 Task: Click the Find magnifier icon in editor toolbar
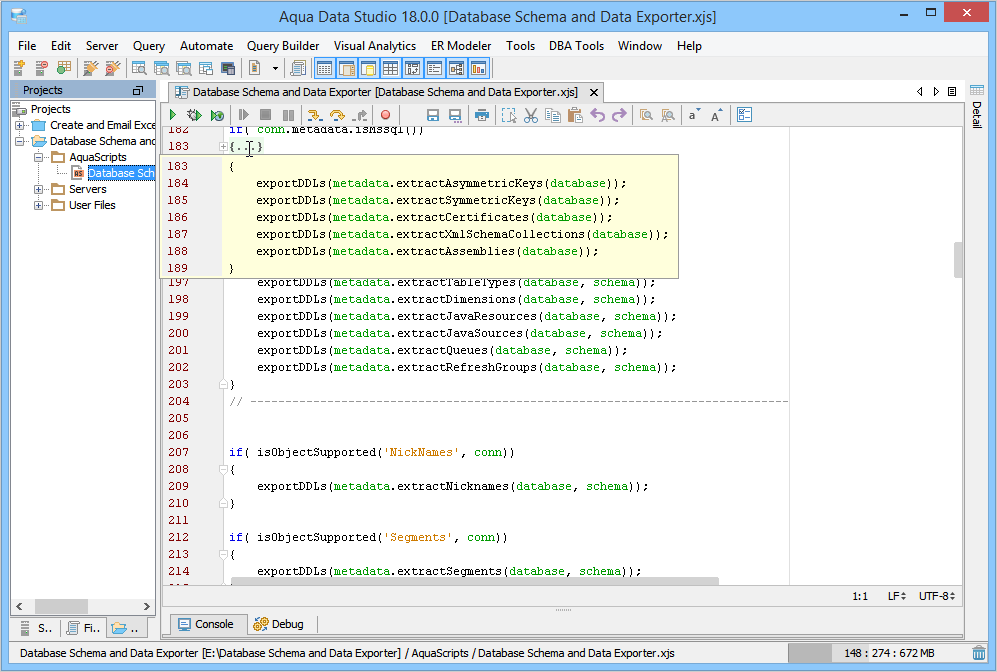click(x=646, y=115)
